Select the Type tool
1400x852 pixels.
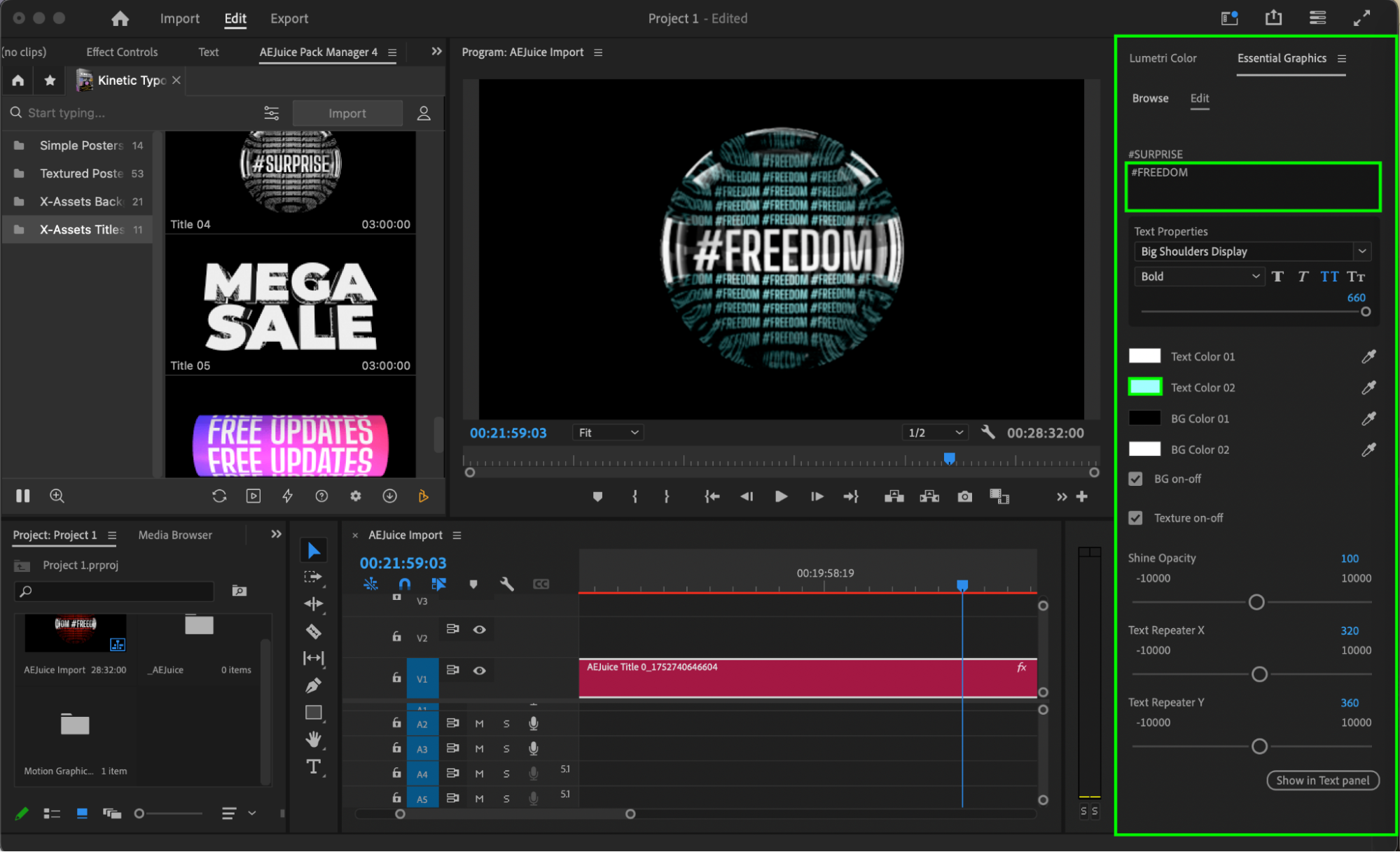313,767
